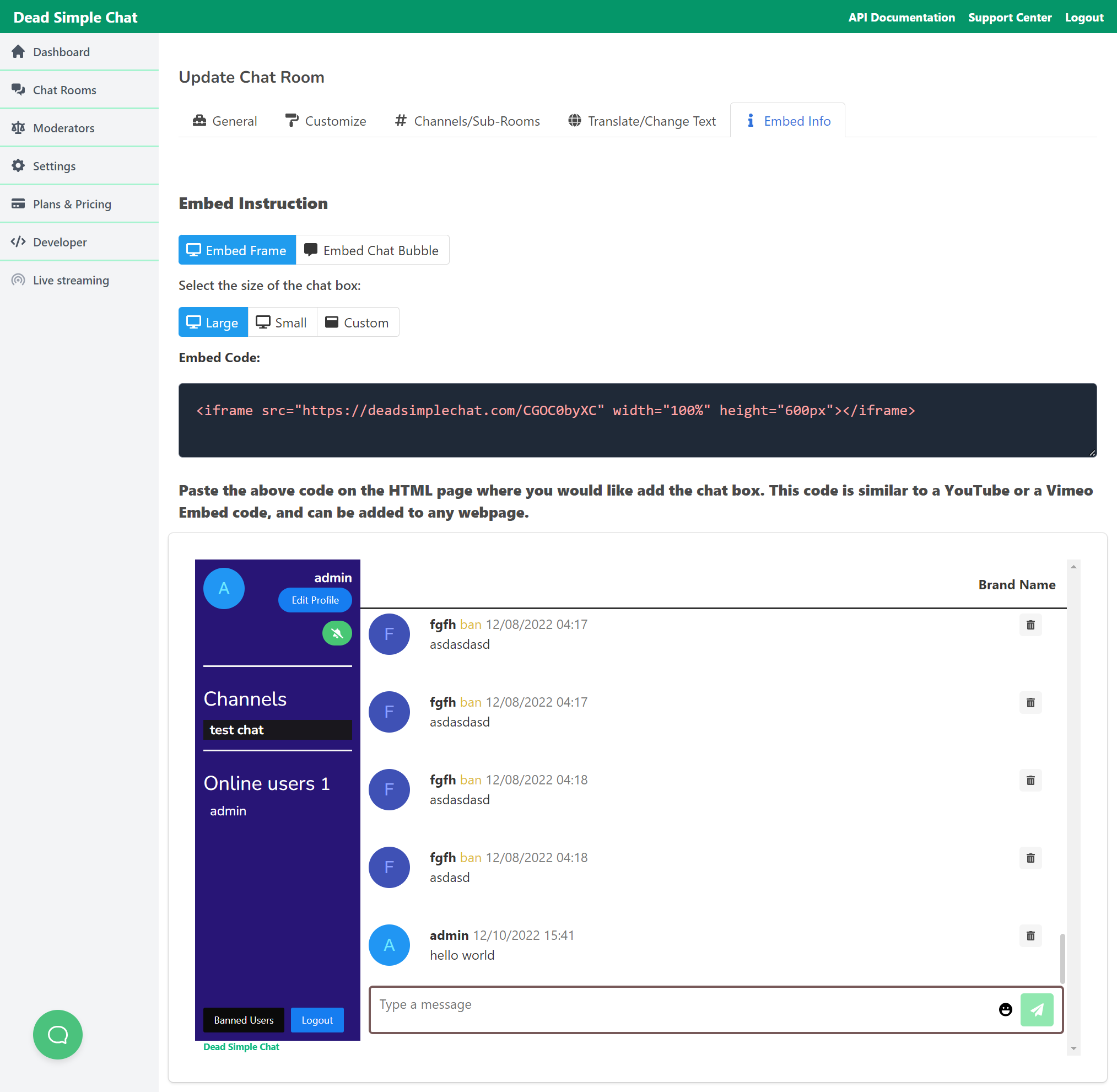This screenshot has height=1092, width=1117.
Task: Delete the 'hello world' message with trash icon
Action: tap(1030, 935)
